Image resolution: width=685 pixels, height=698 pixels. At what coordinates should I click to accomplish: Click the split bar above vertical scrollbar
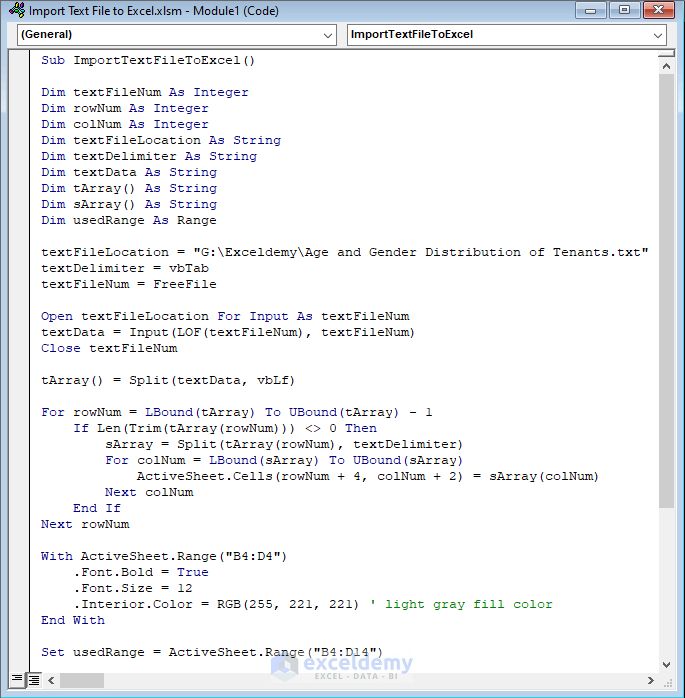click(x=666, y=54)
